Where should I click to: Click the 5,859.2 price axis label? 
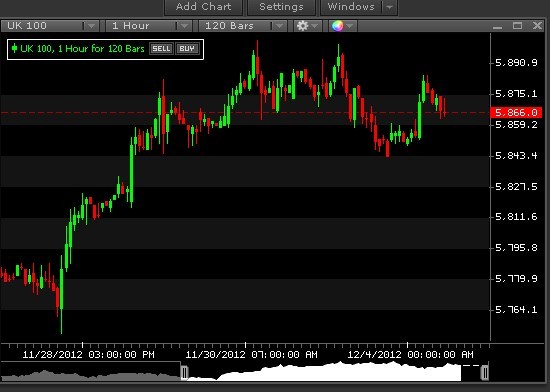click(516, 125)
